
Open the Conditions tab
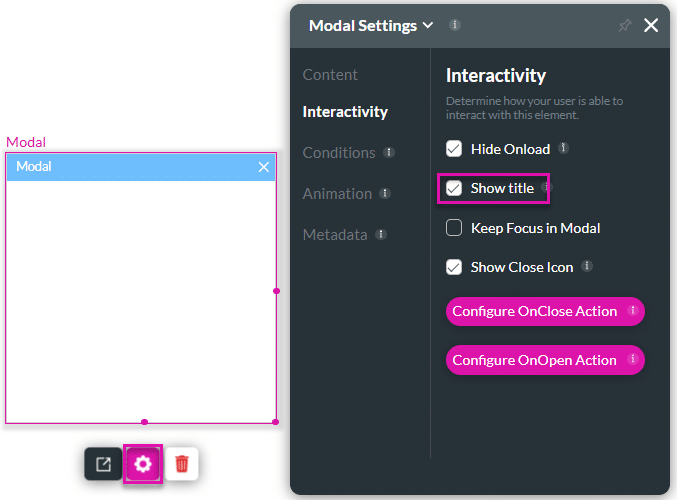click(339, 152)
